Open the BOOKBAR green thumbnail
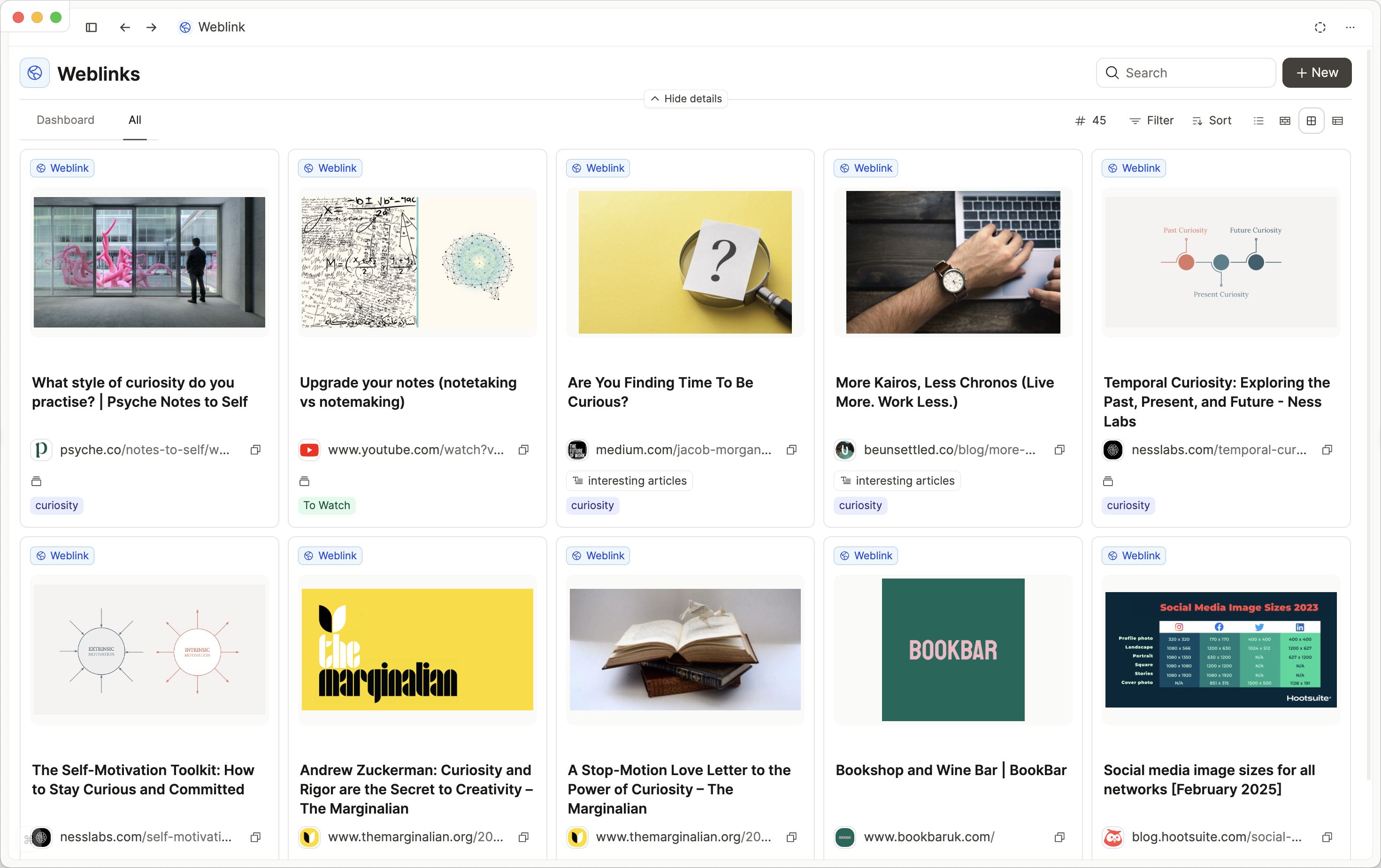The width and height of the screenshot is (1381, 868). click(952, 649)
